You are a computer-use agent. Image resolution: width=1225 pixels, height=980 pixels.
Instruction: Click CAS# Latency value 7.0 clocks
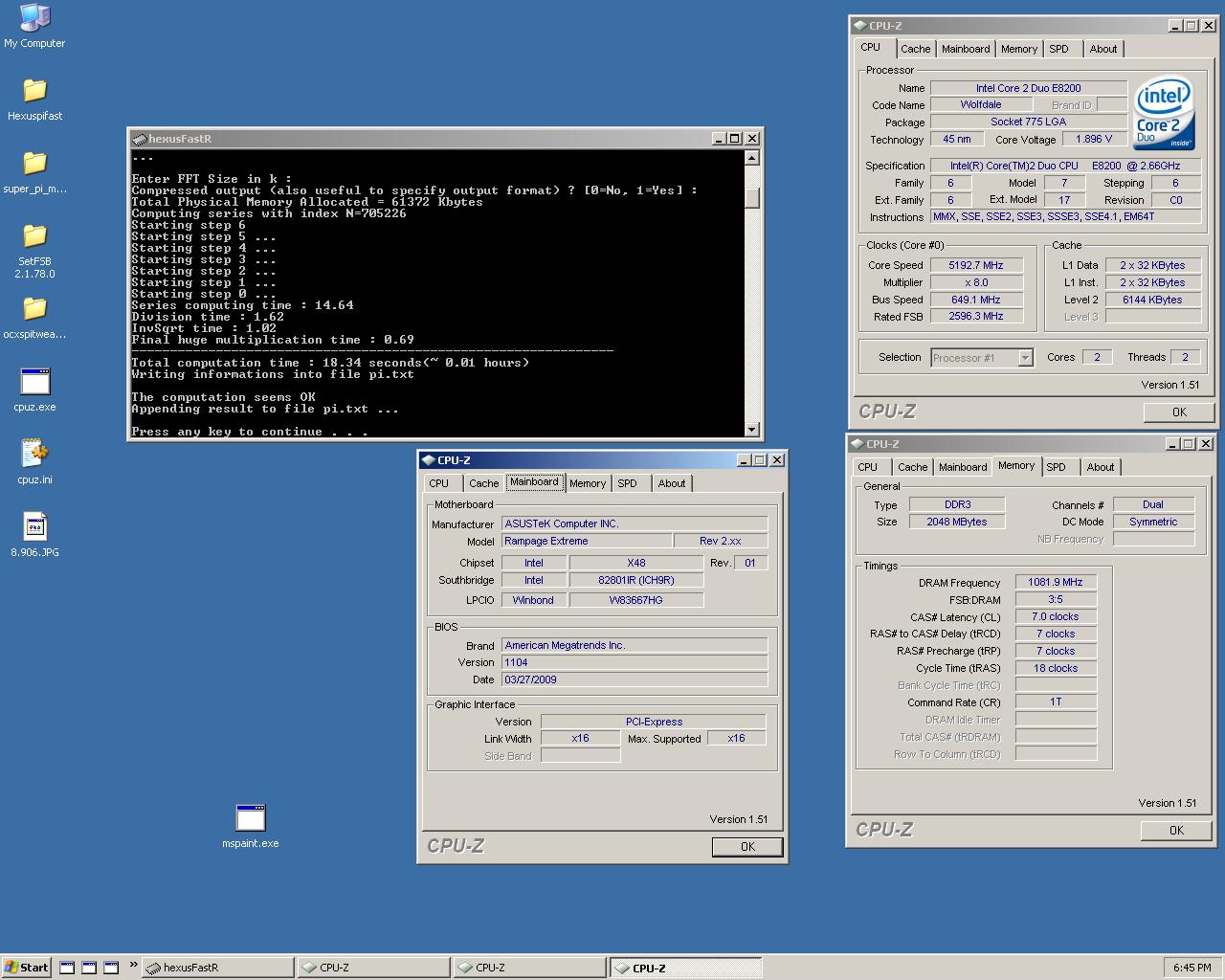tap(1056, 616)
